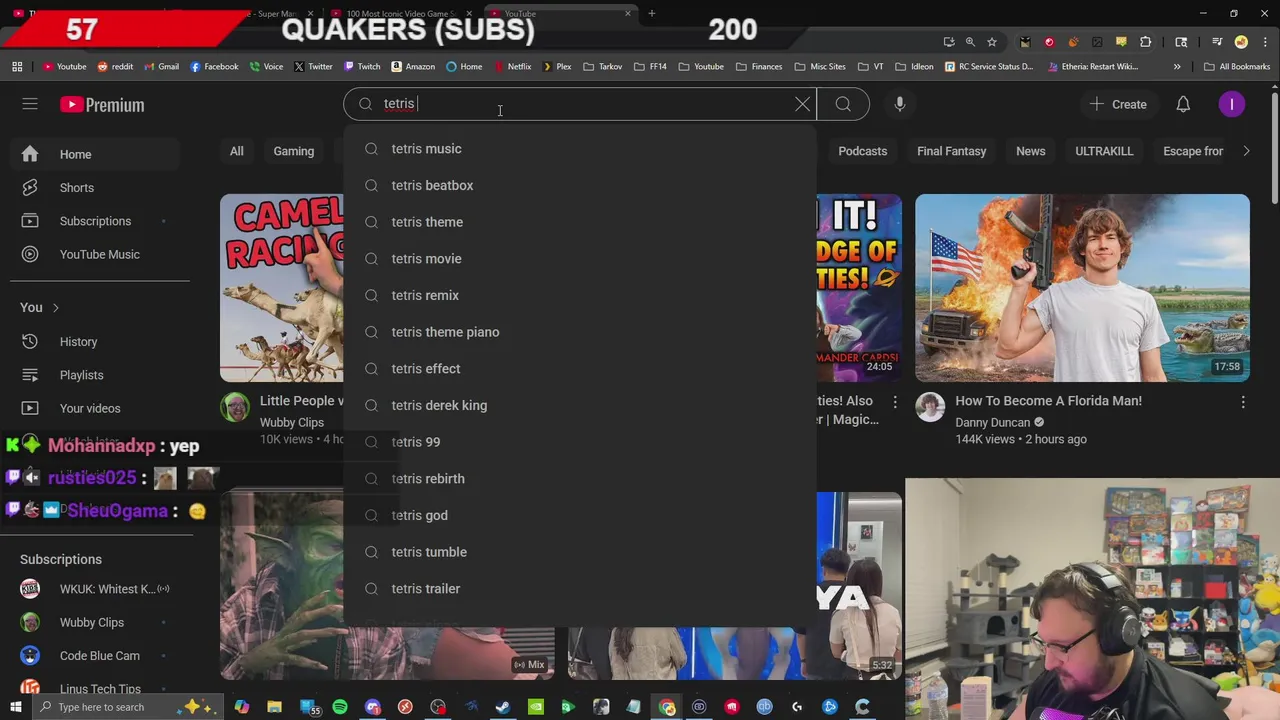The image size is (1280, 720).
Task: Pick the 'tetris derek king' suggestion
Action: click(x=580, y=405)
